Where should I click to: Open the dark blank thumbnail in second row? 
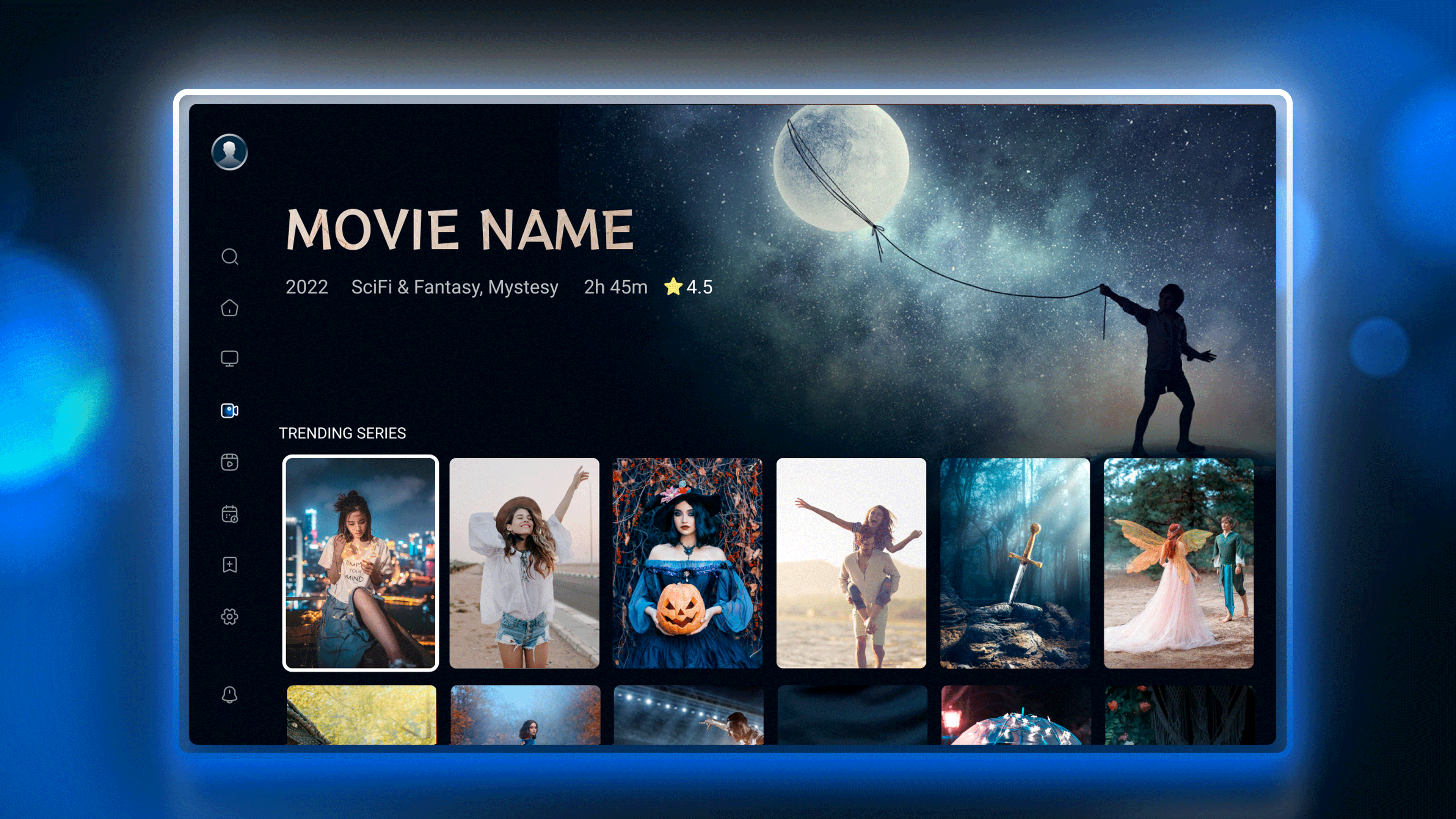pos(852,714)
